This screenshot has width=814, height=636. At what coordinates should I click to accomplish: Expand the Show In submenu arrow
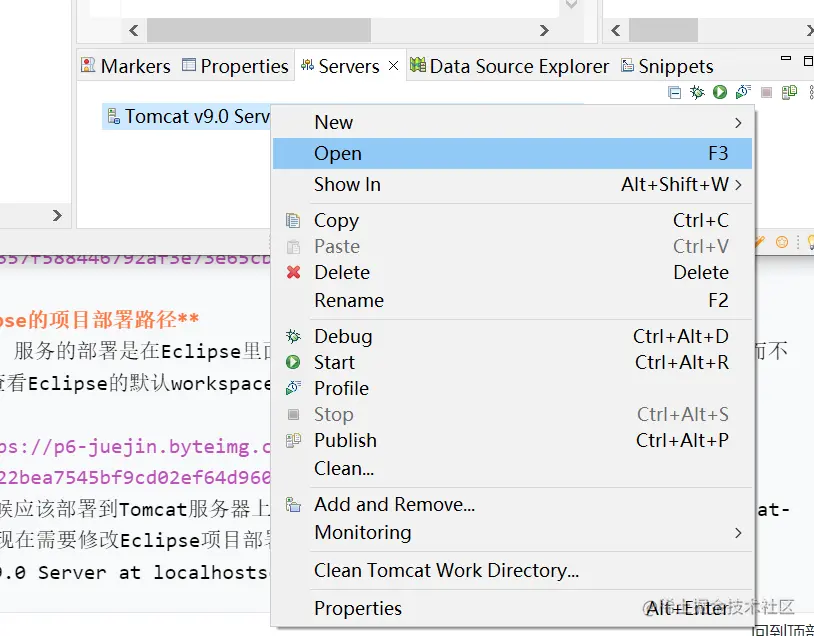coord(738,185)
